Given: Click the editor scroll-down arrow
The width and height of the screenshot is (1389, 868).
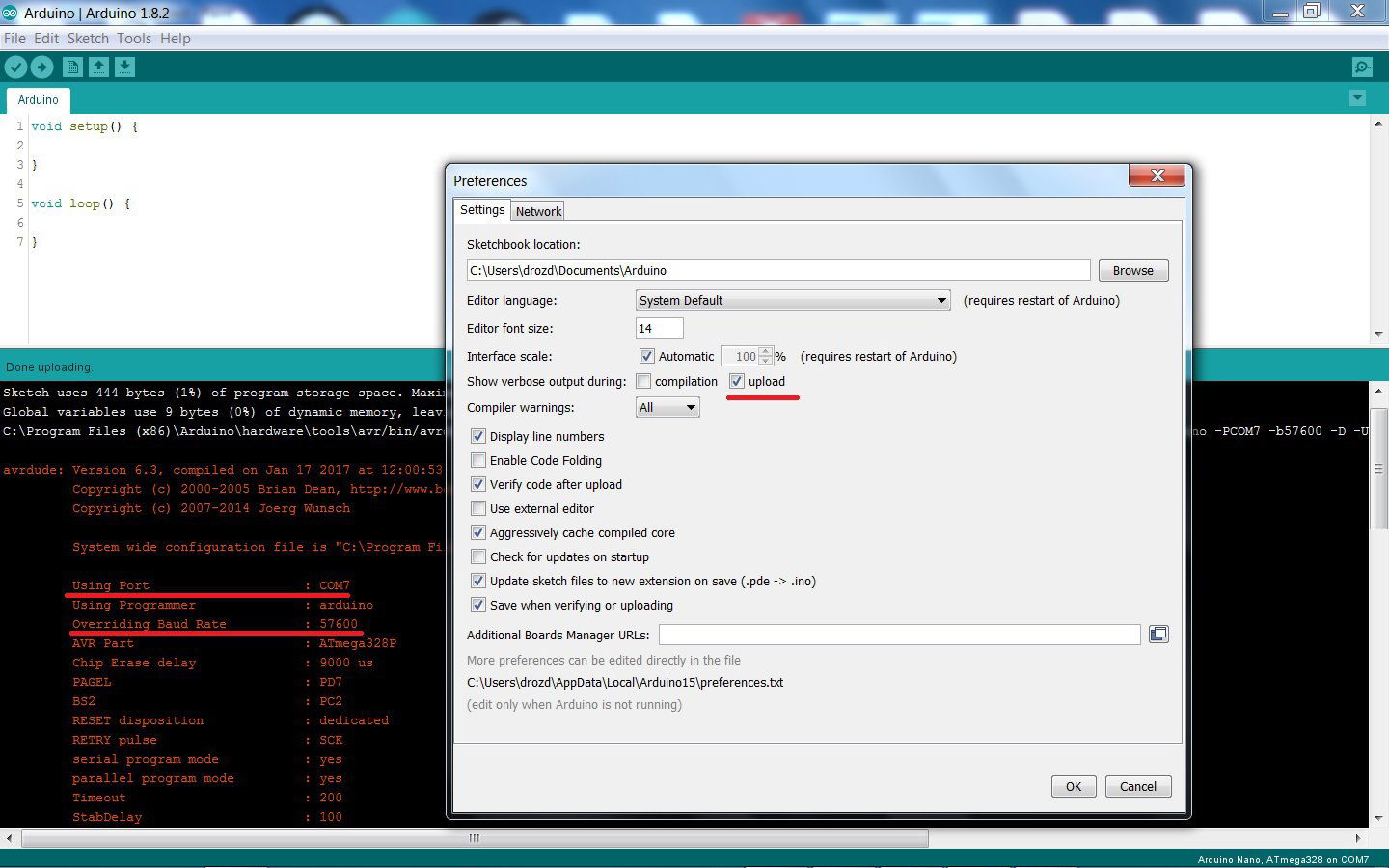Looking at the screenshot, I should tap(1378, 334).
